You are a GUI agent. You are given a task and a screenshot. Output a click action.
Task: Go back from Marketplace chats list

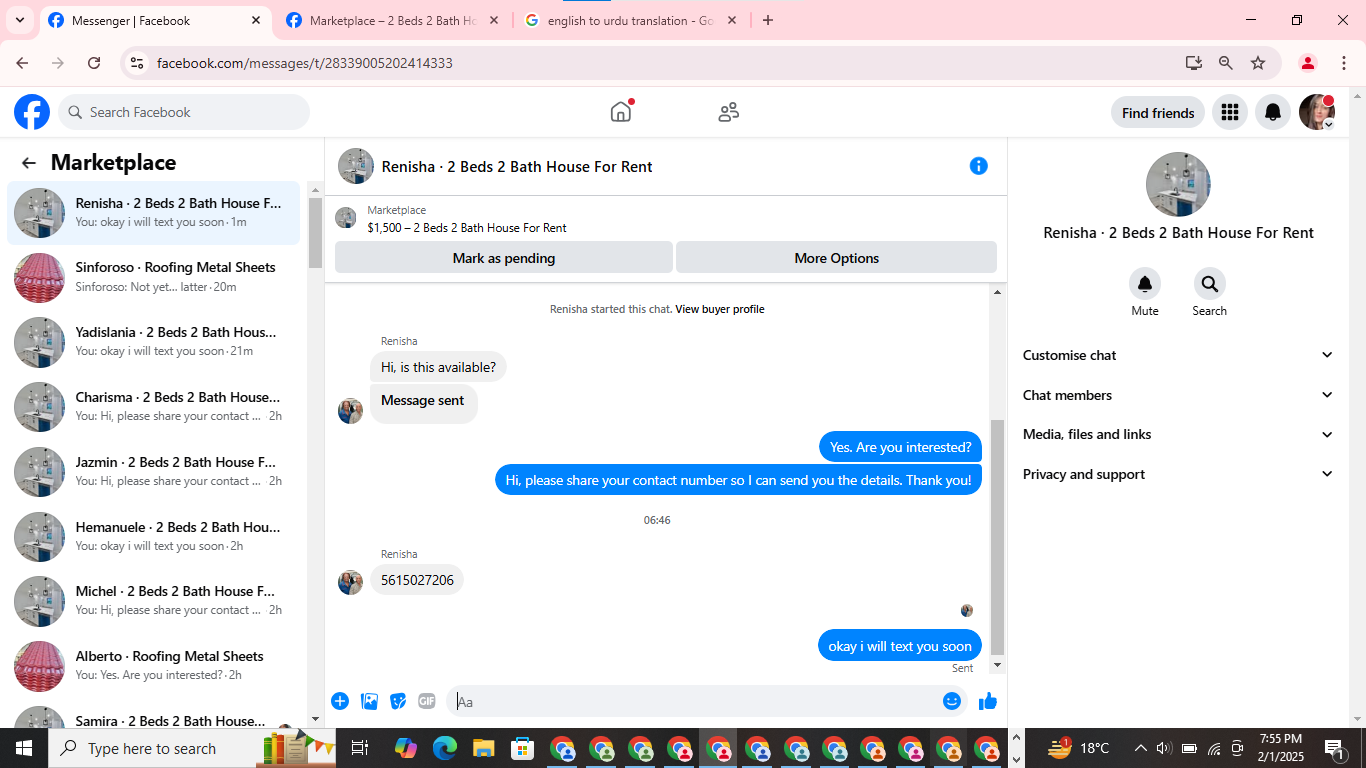point(29,163)
